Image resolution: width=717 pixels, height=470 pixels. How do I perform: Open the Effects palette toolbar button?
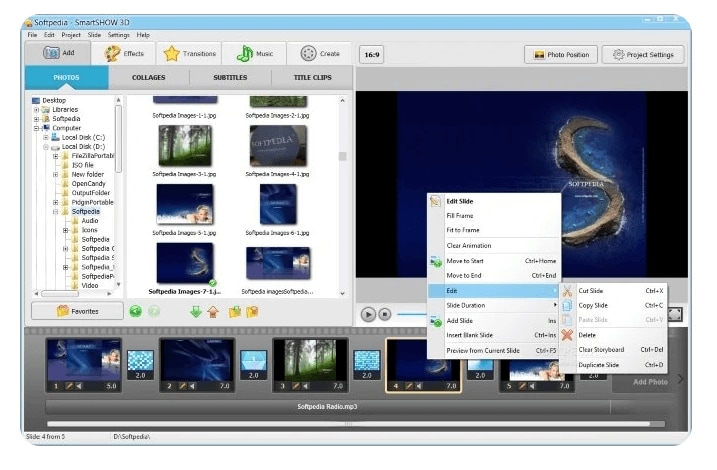tap(124, 53)
